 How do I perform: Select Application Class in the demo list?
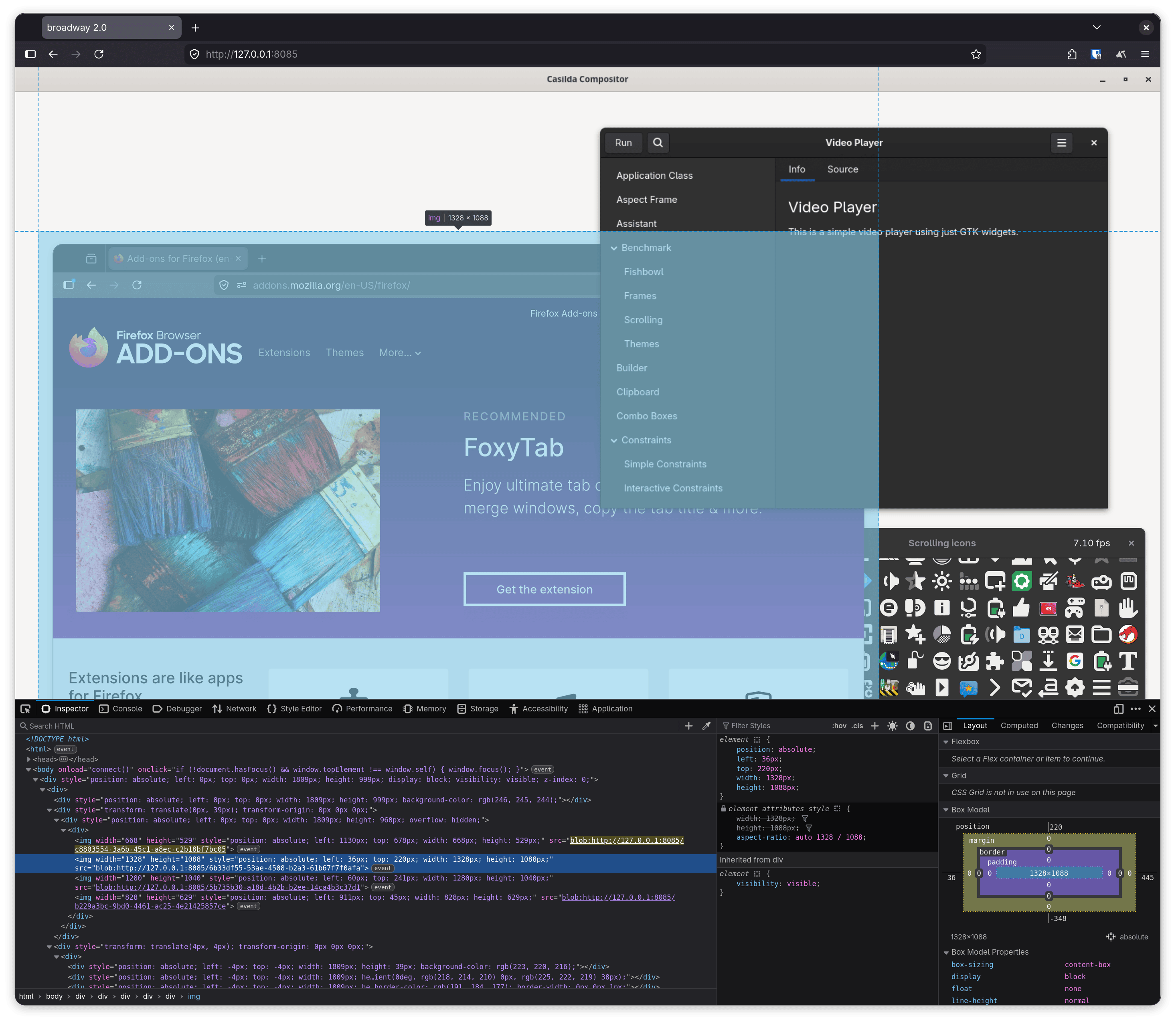688,176
